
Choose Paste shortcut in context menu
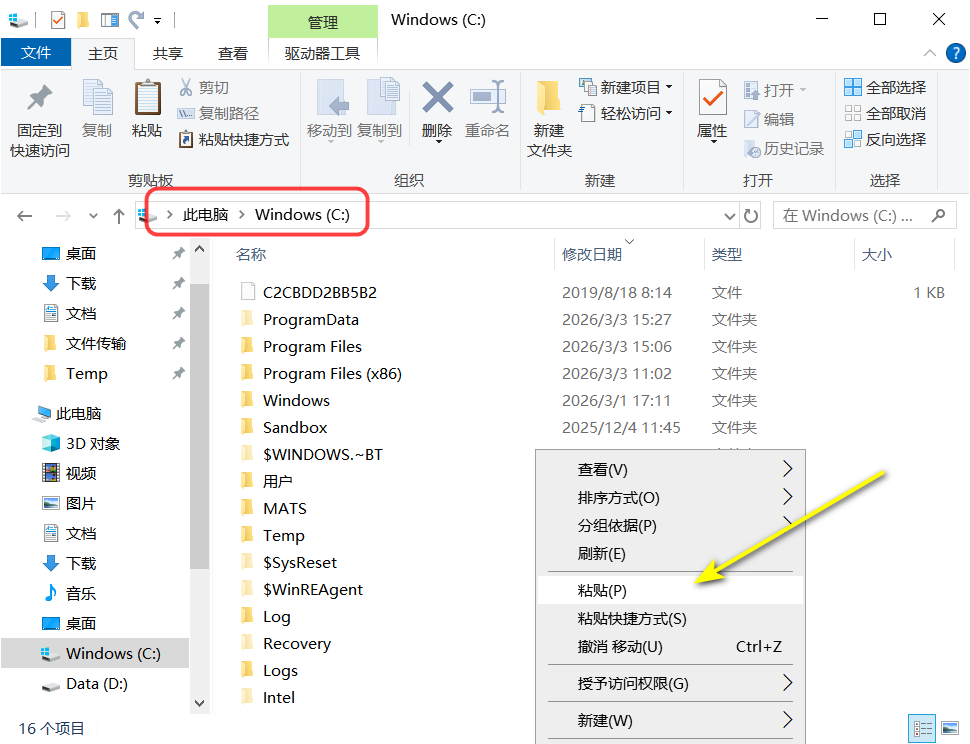[671, 618]
